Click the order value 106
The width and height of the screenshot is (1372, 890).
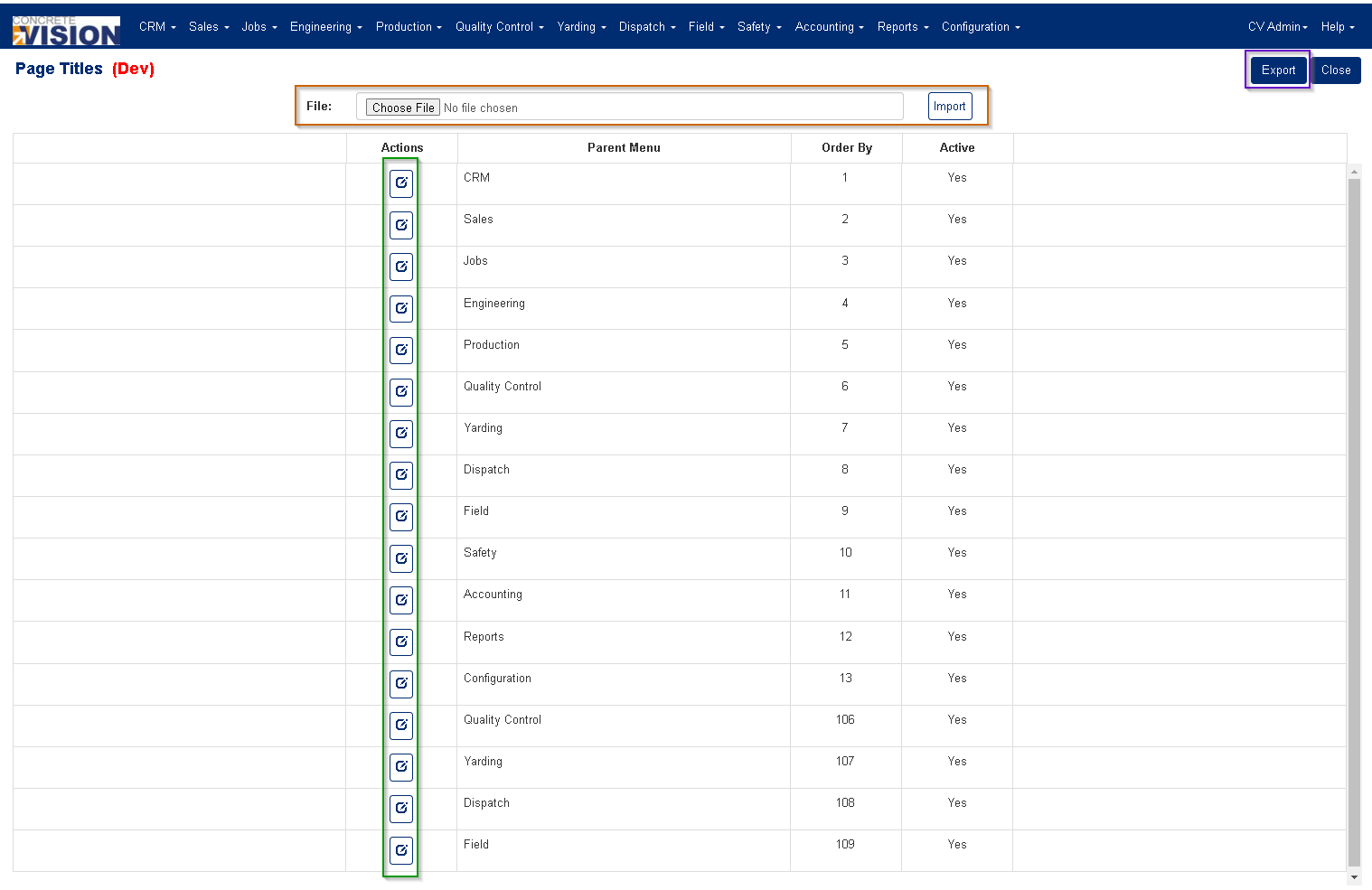[x=845, y=720]
